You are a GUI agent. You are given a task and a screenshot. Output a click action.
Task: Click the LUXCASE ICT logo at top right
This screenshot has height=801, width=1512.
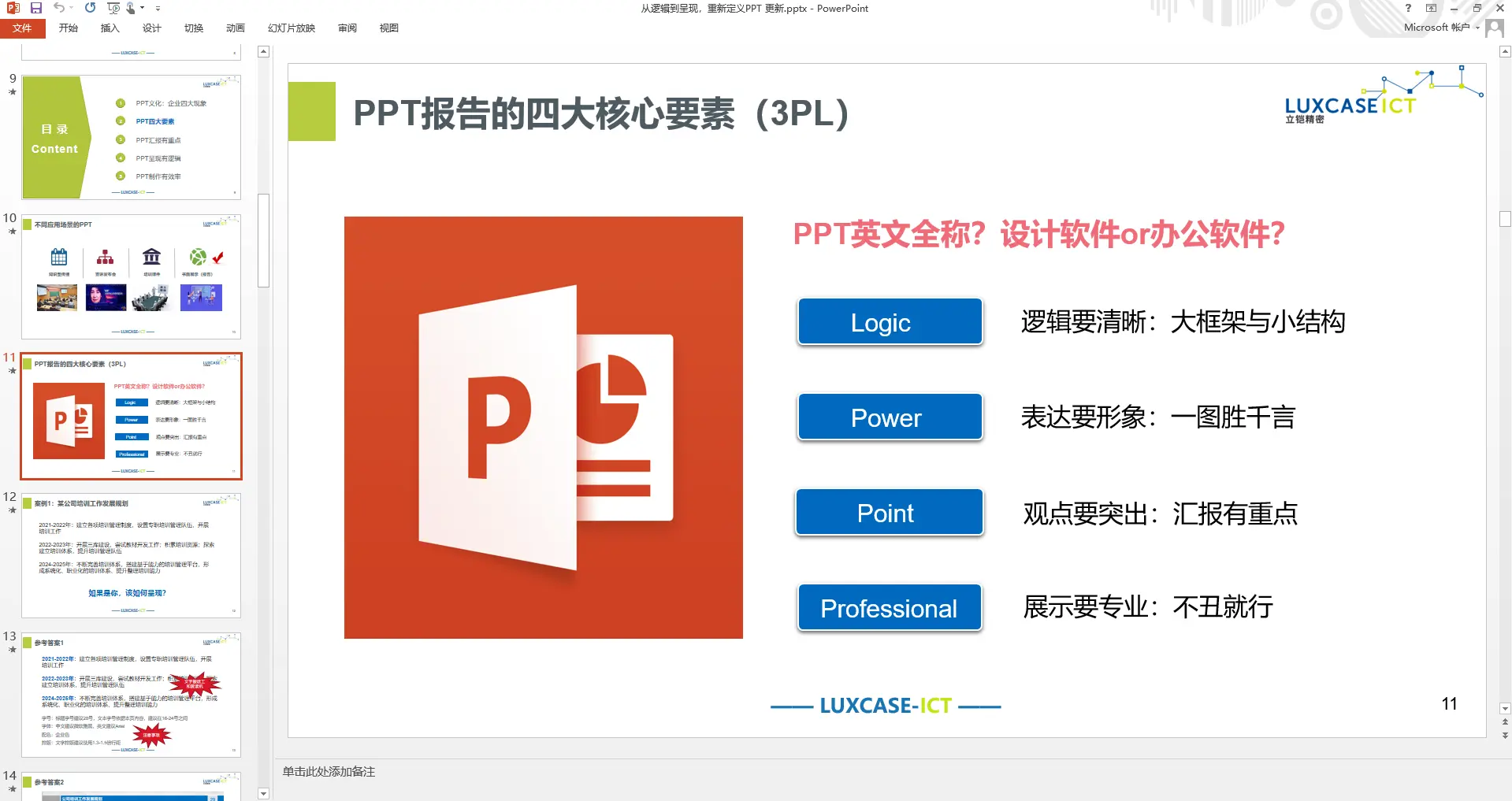pos(1384,95)
